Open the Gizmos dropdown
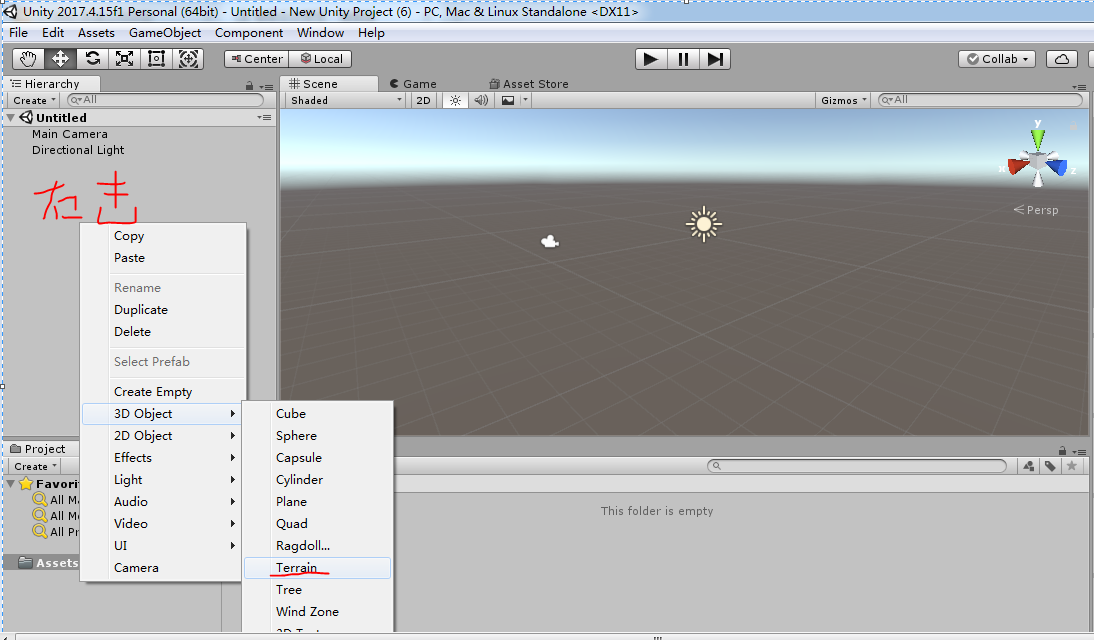Viewport: 1094px width, 640px height. point(843,100)
